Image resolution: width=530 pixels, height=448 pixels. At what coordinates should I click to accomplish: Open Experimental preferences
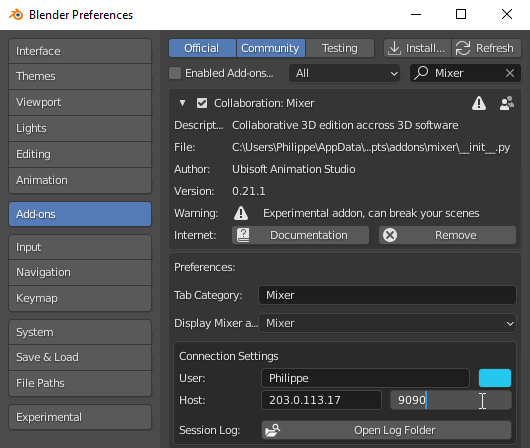[80, 417]
